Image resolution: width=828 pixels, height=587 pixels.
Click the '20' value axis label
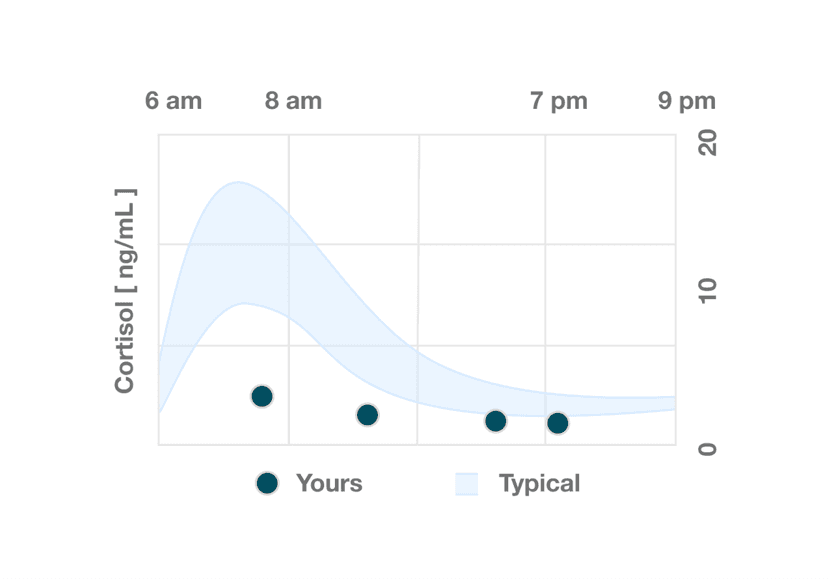(707, 143)
